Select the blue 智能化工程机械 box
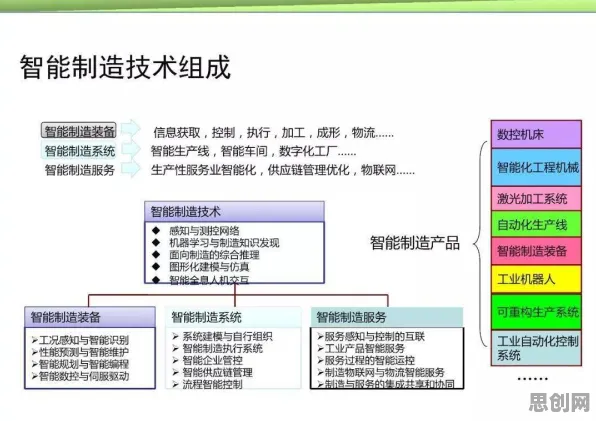This screenshot has height=421, width=596. point(536,167)
